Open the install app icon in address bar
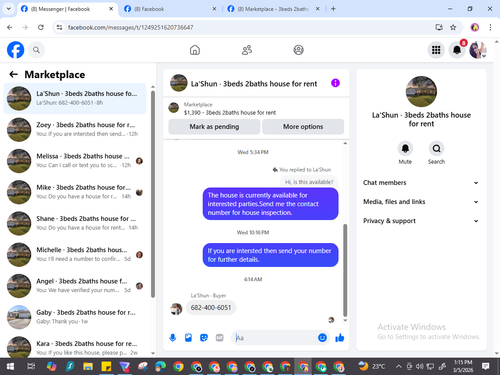500x375 pixels. 439,27
